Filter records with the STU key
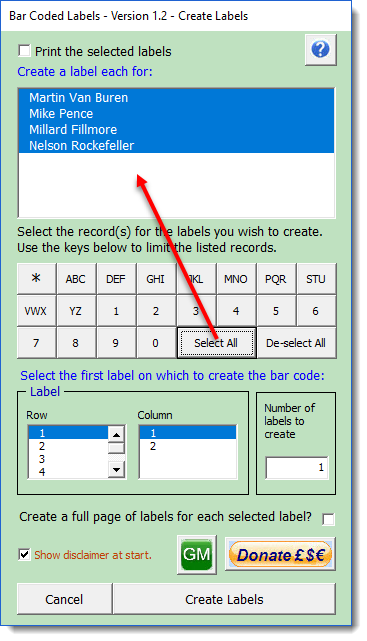Image resolution: width=367 pixels, height=641 pixels. (x=316, y=279)
